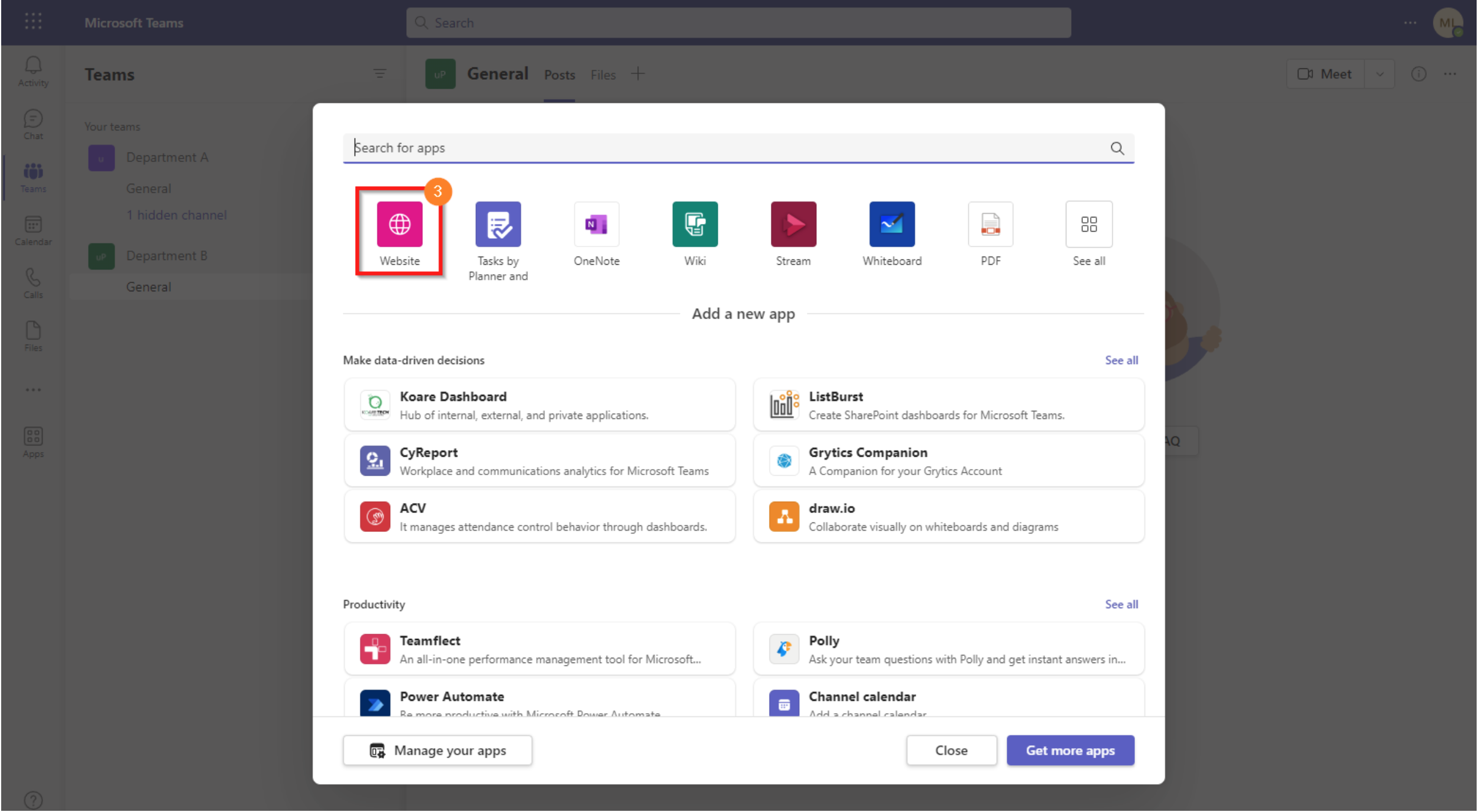Choose the draw.io app card
The height and width of the screenshot is (812, 1479).
point(949,517)
